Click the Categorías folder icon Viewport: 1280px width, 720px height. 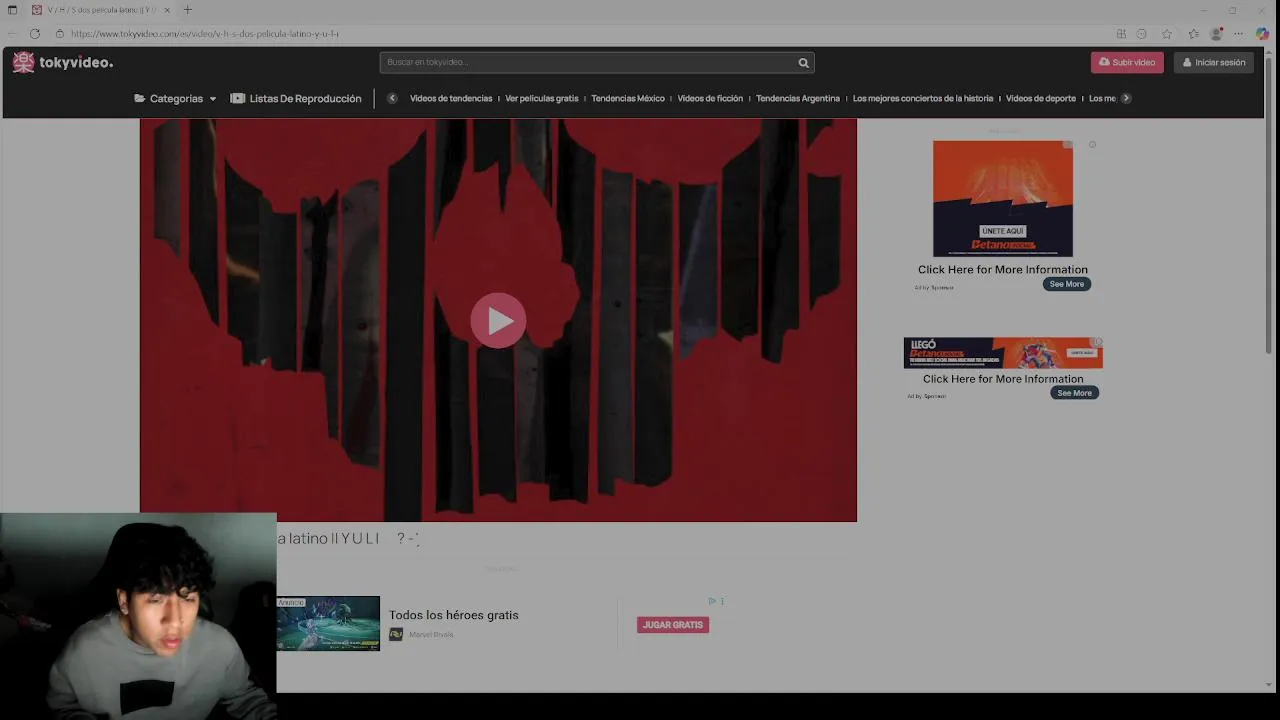pos(139,98)
